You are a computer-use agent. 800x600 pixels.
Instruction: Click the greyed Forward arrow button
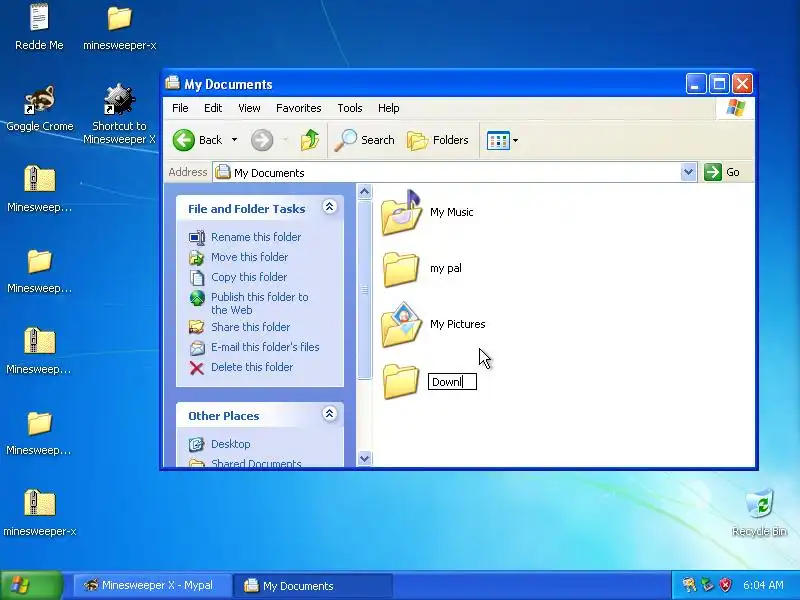click(x=262, y=140)
